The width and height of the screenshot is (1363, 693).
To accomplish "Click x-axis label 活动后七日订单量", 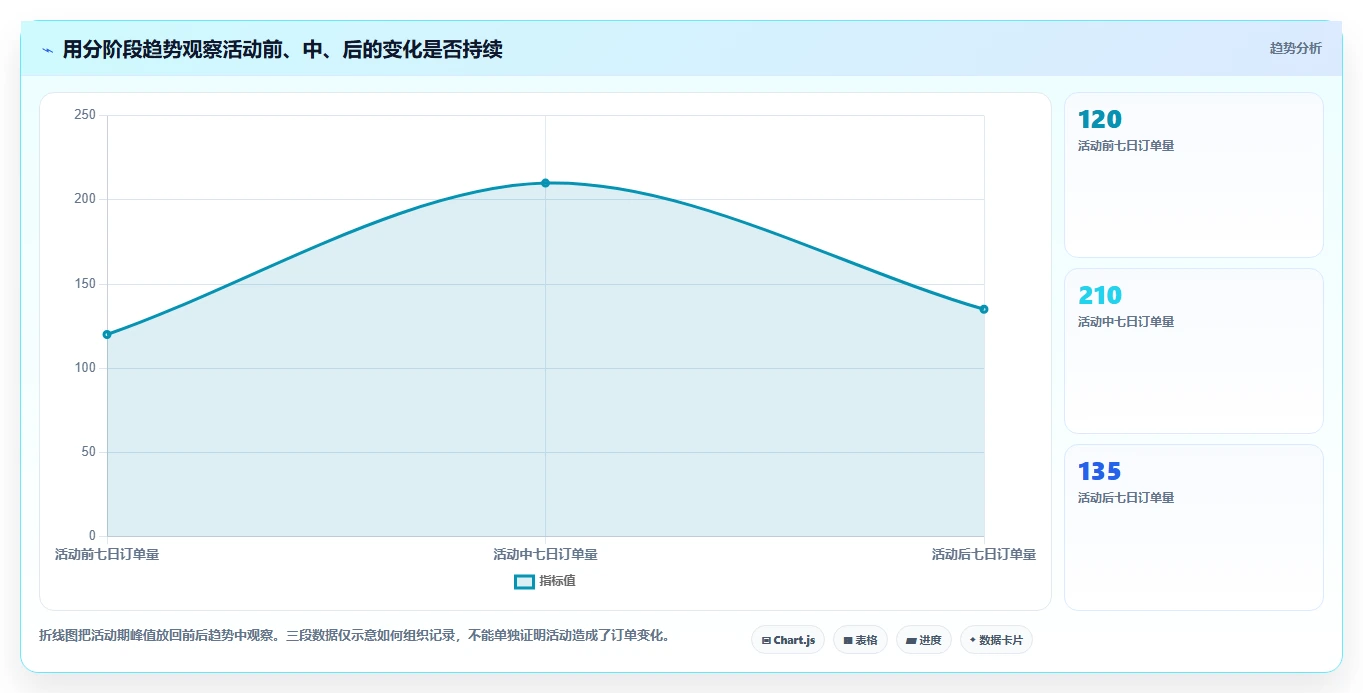I will pyautogui.click(x=984, y=554).
